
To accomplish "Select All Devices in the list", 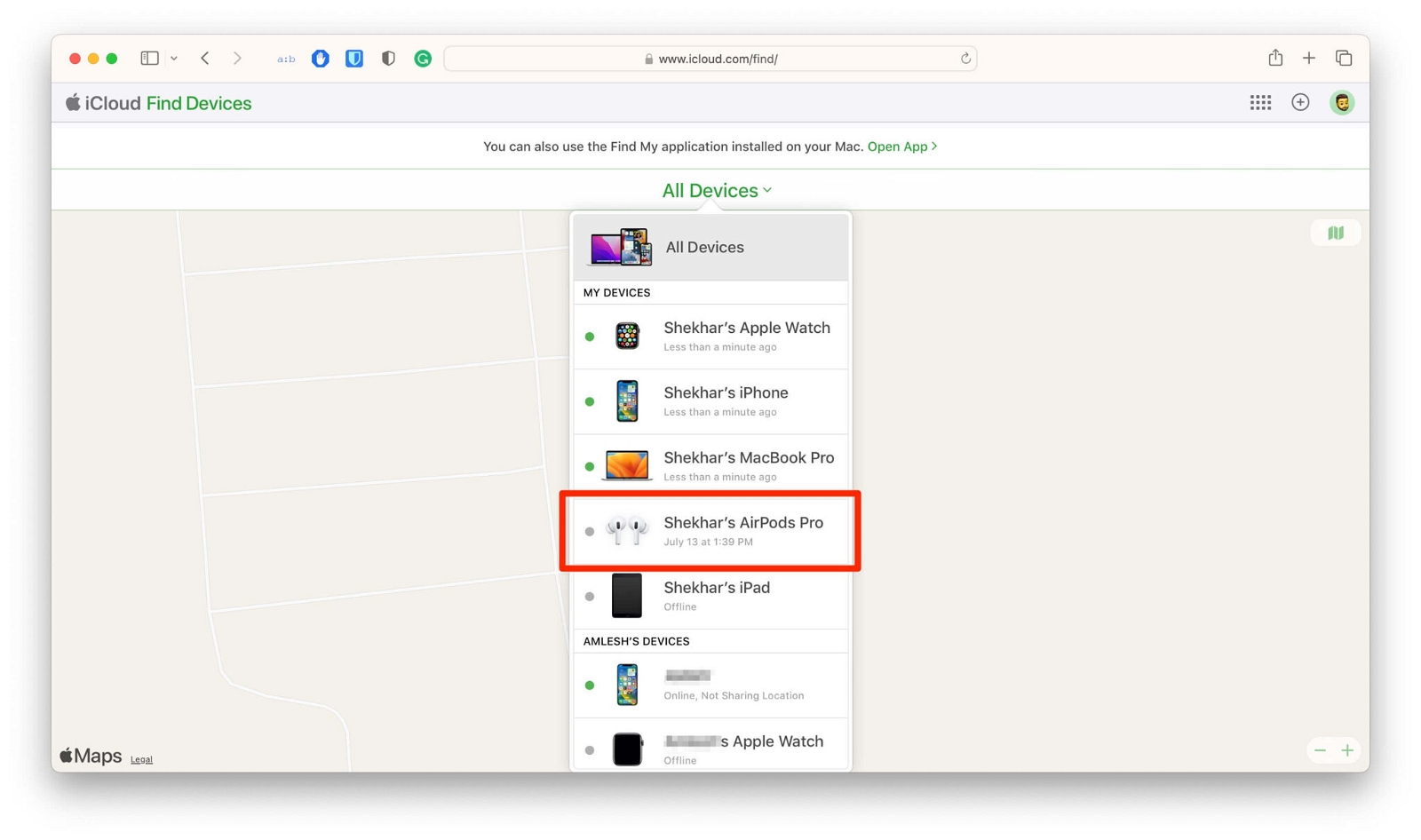I will (x=710, y=247).
